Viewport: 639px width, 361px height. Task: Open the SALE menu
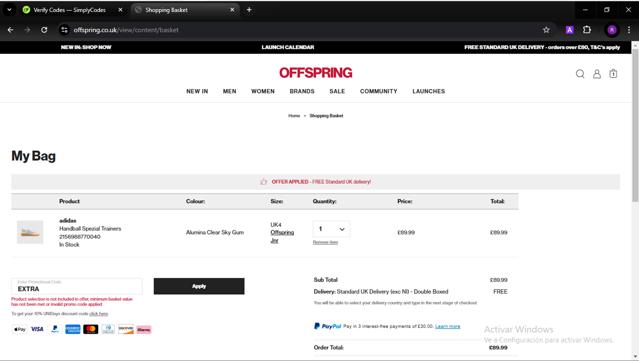(x=337, y=91)
